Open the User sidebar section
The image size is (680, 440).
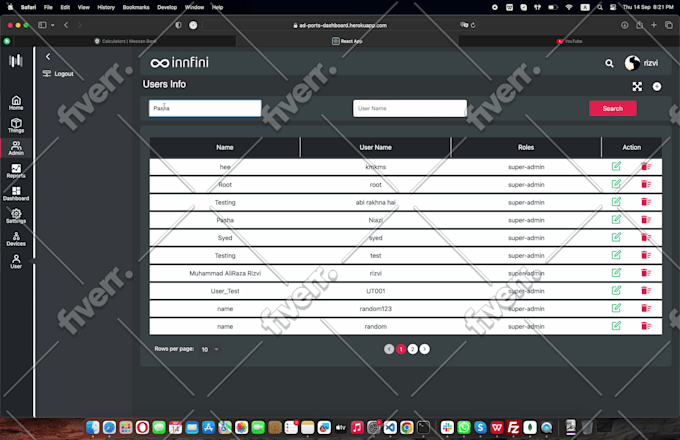[x=16, y=261]
